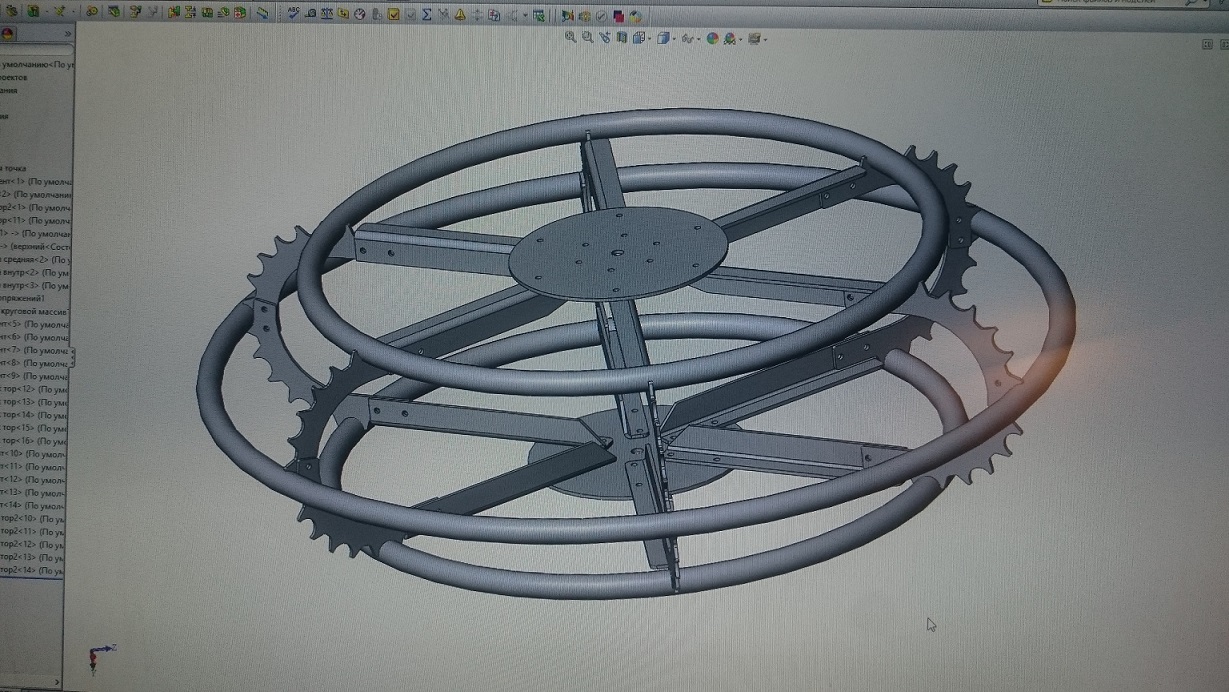
Task: Click the Sigma equations icon
Action: [427, 15]
